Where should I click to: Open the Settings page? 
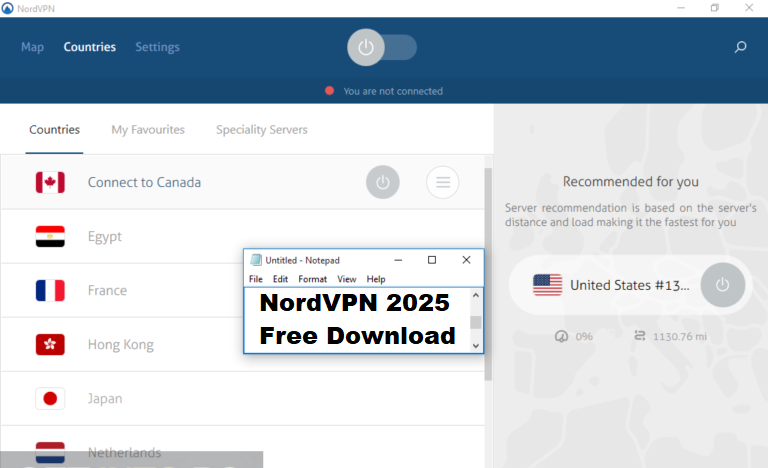pyautogui.click(x=157, y=47)
